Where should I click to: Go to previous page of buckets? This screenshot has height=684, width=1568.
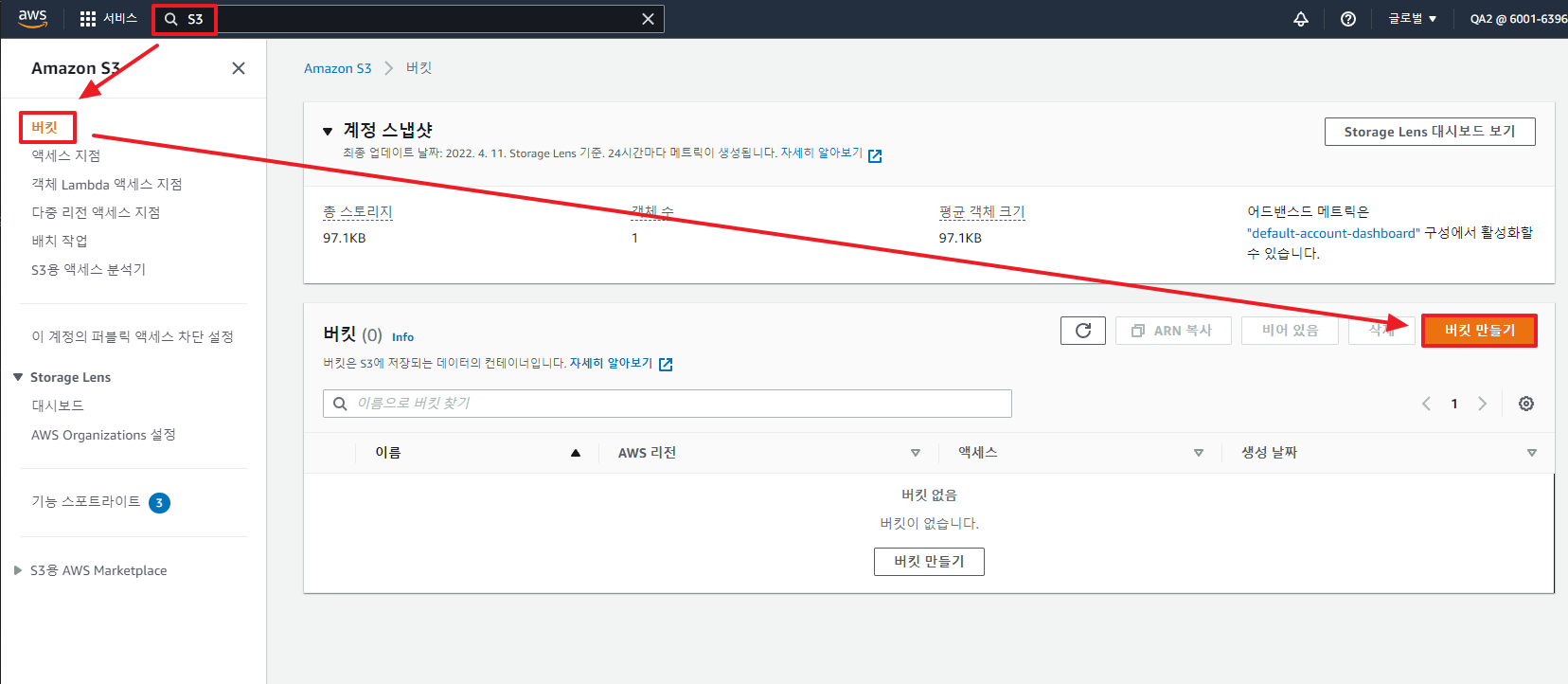[1426, 404]
